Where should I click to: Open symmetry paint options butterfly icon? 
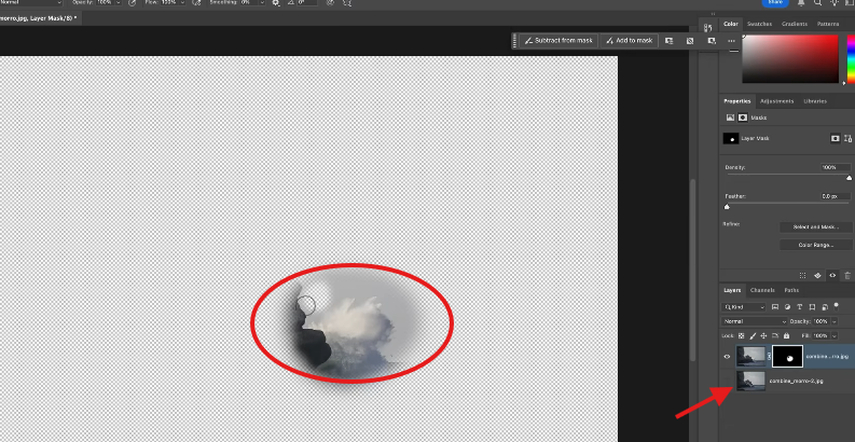point(347,3)
